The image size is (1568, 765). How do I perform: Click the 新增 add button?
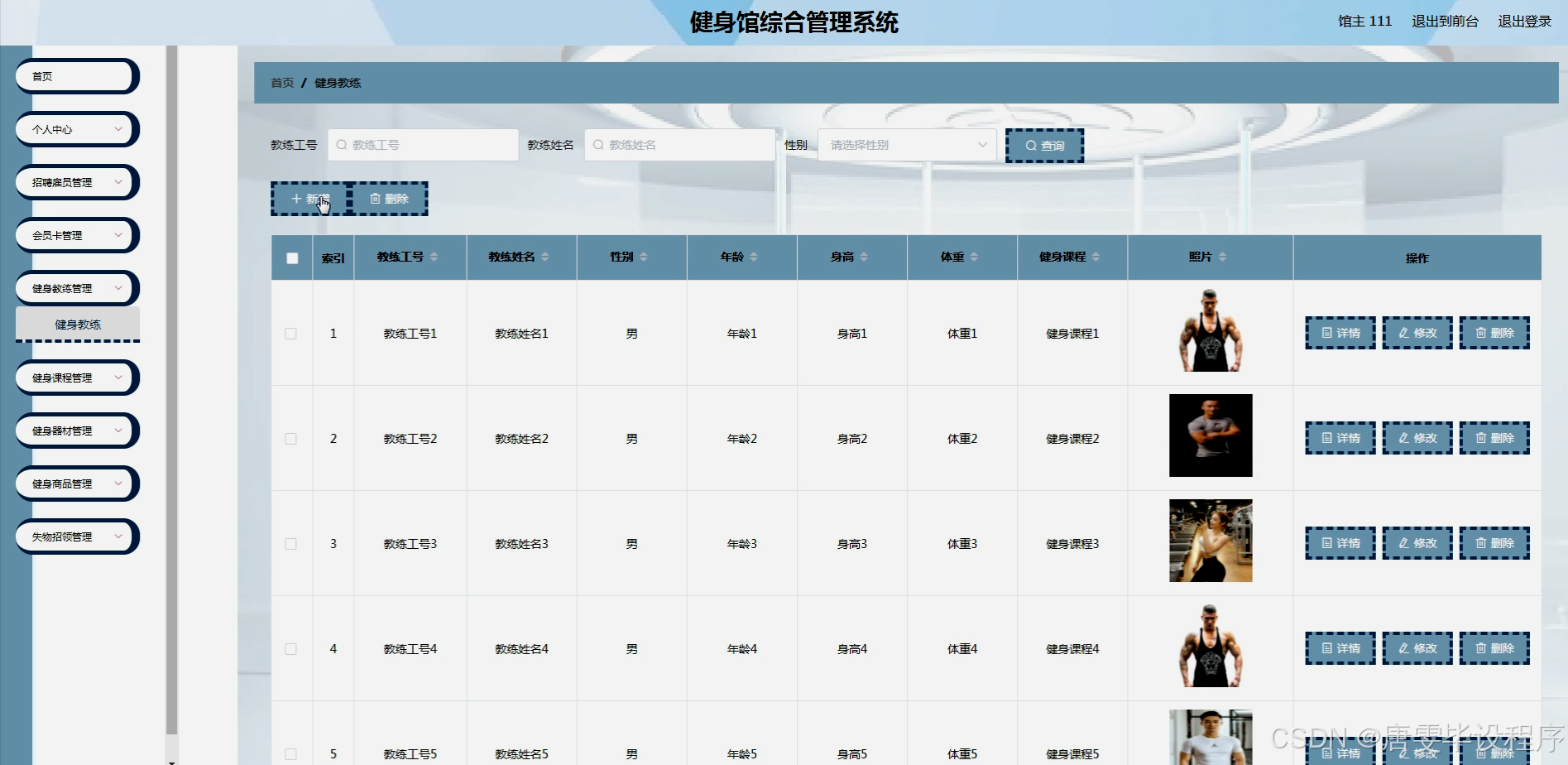309,199
